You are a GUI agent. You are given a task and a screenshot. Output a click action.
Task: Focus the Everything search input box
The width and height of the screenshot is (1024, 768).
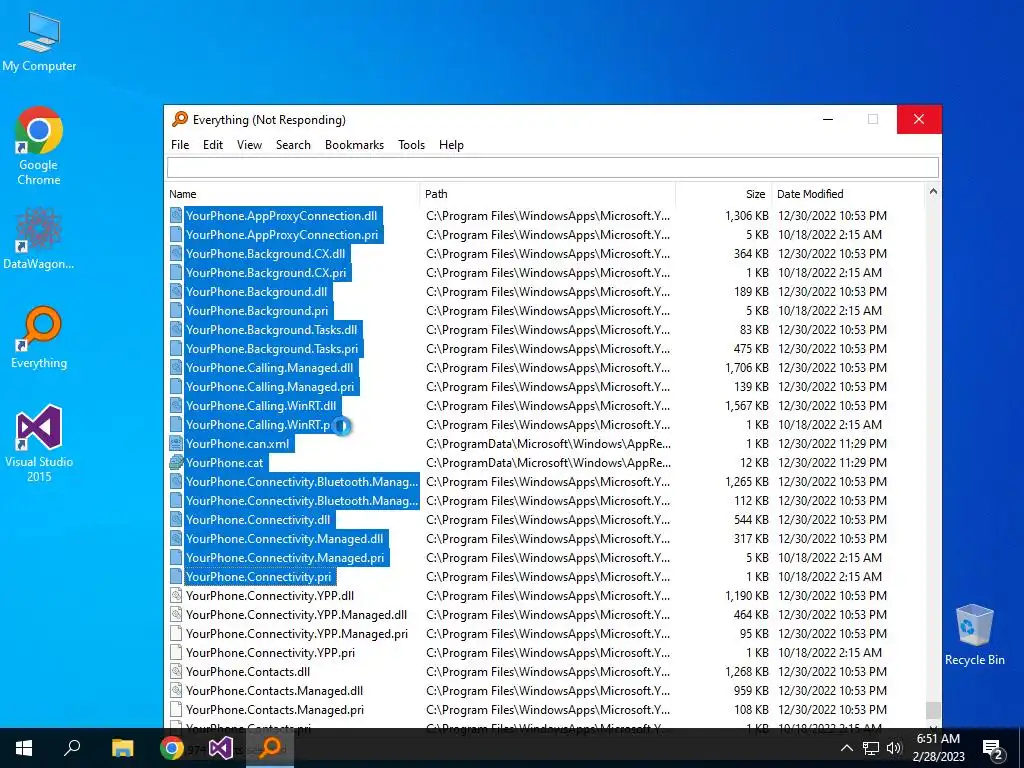pyautogui.click(x=552, y=168)
